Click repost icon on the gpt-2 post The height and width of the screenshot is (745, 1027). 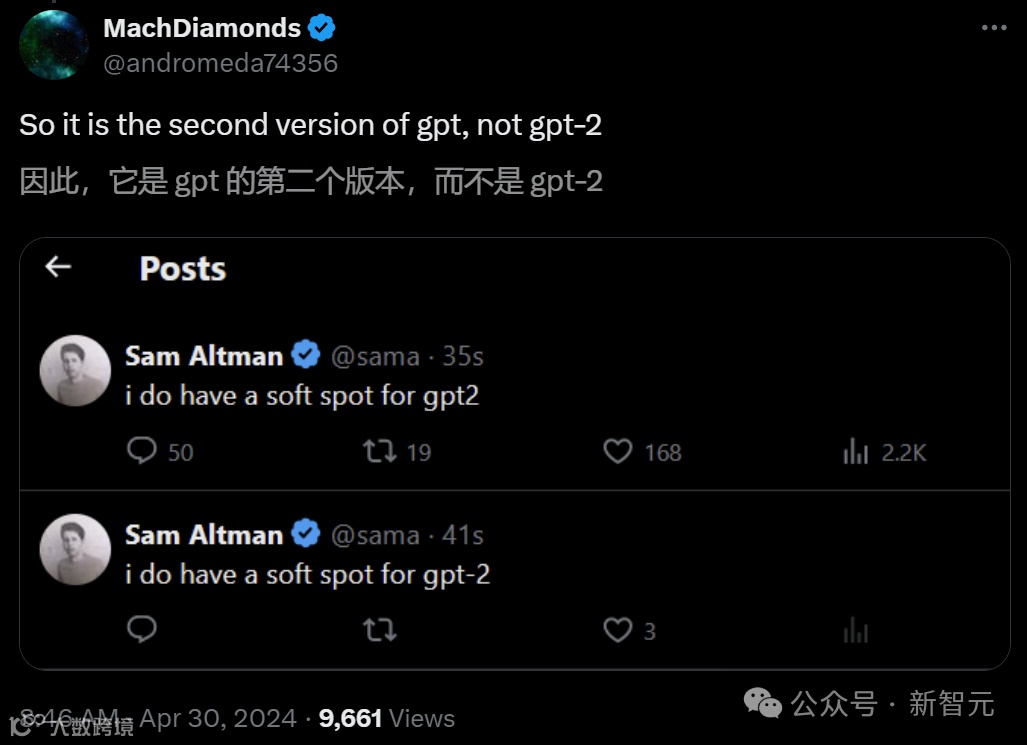(379, 630)
